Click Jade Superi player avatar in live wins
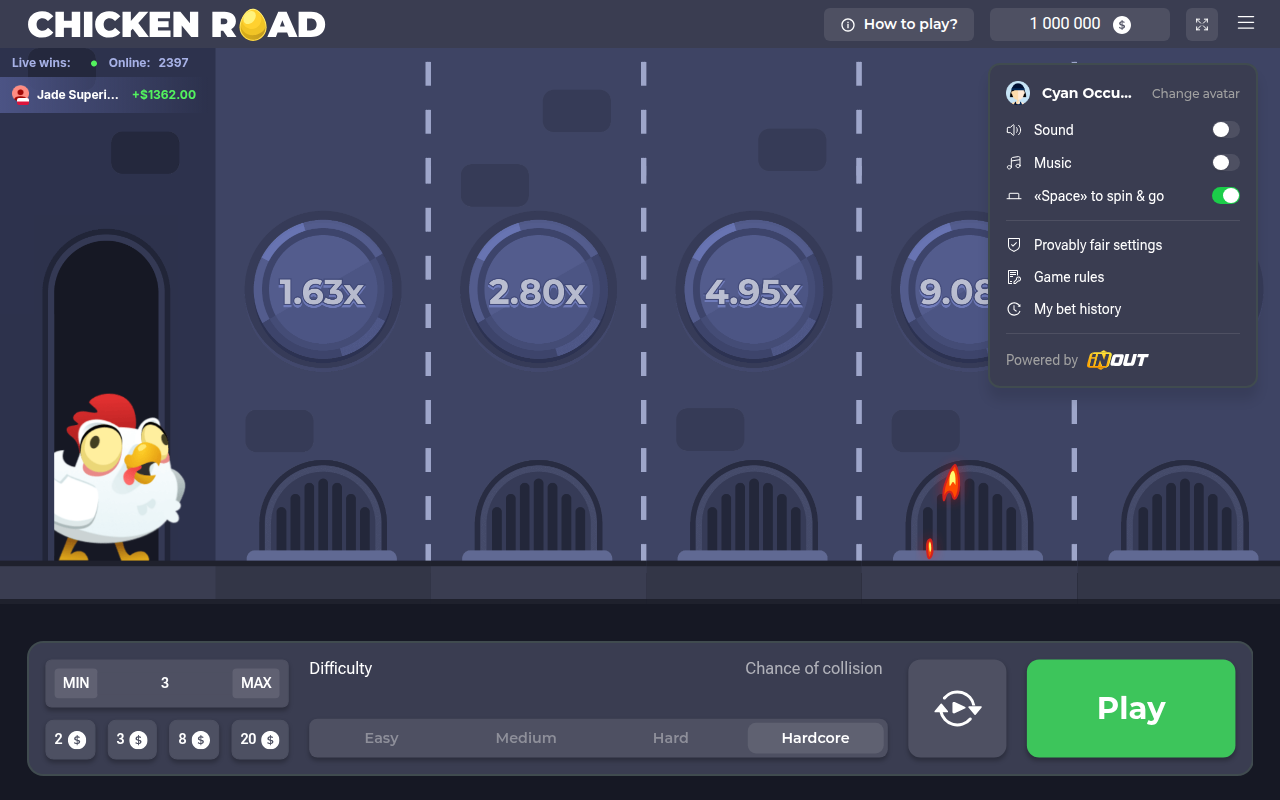1280x800 pixels. point(20,95)
